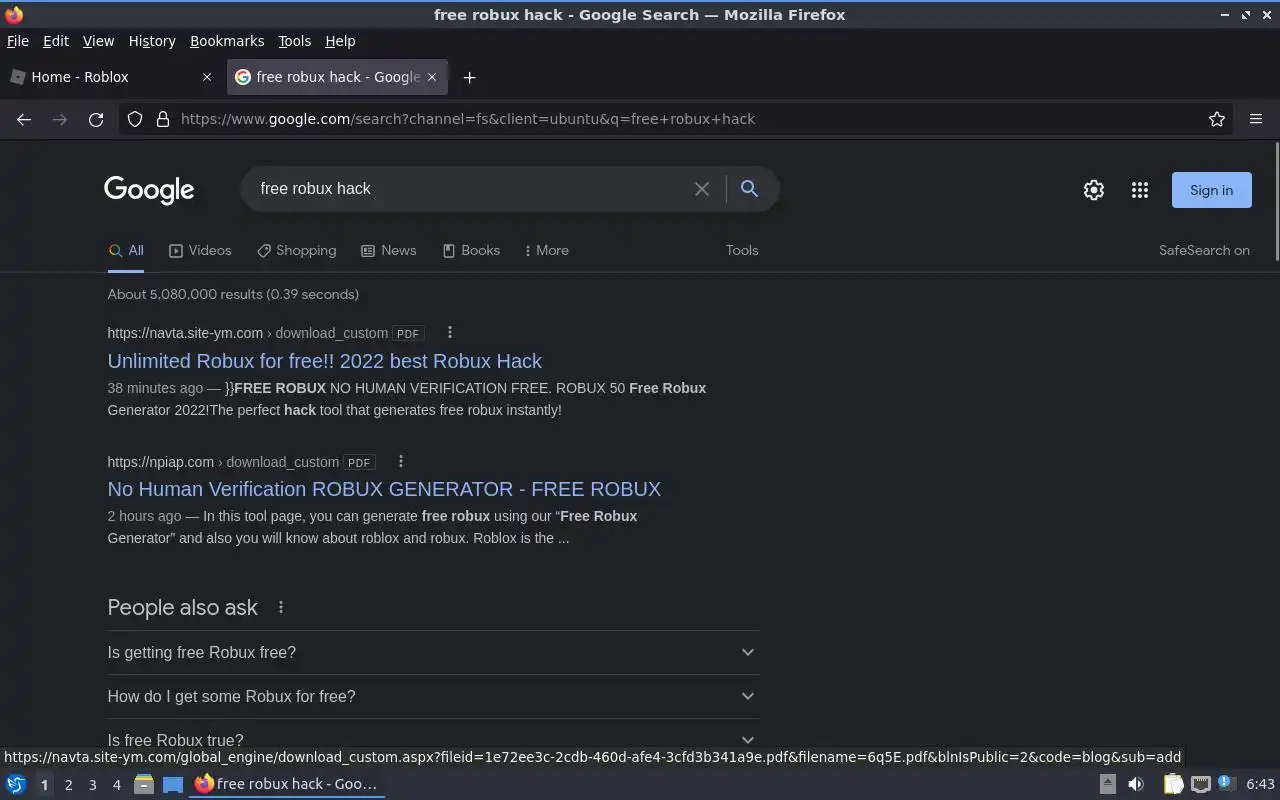The height and width of the screenshot is (800, 1280).
Task: Open the network tray icon
Action: [x=1201, y=785]
